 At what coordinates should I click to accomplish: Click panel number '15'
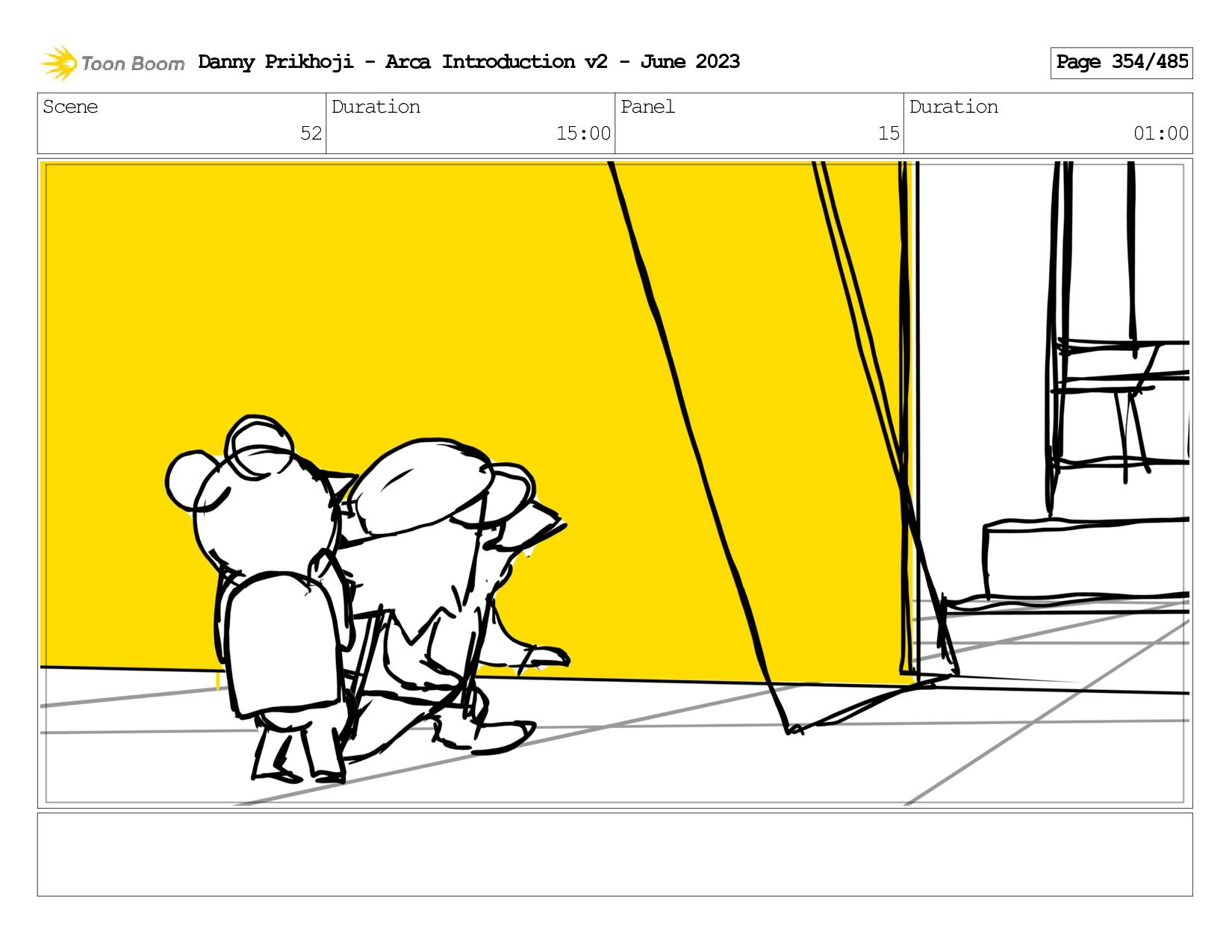889,133
